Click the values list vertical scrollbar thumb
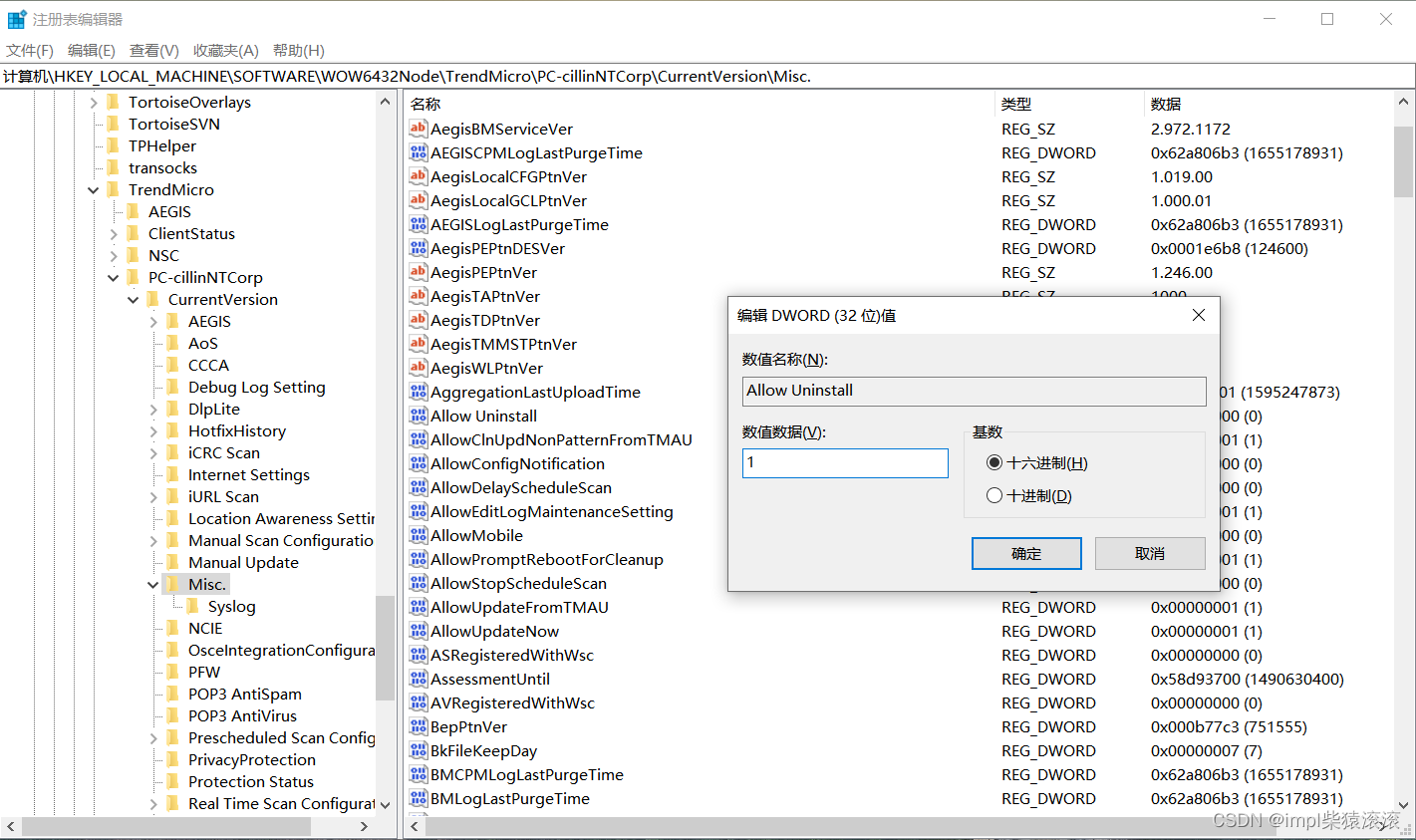Image resolution: width=1416 pixels, height=840 pixels. (x=1403, y=161)
